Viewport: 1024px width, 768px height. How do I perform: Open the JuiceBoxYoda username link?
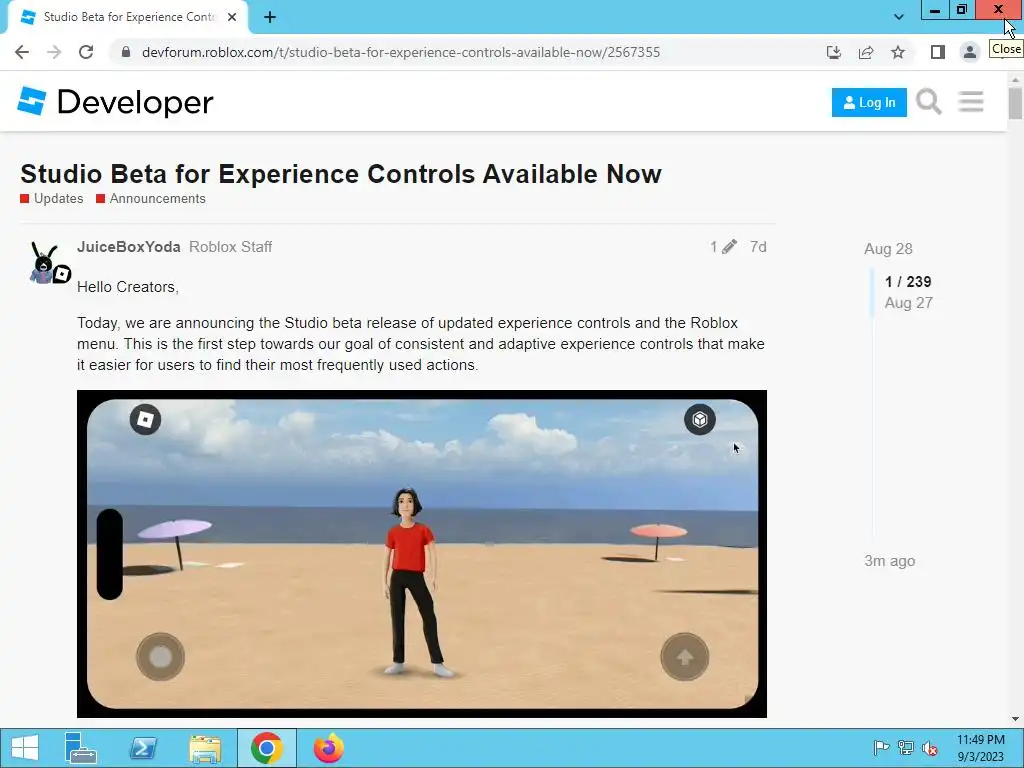click(129, 247)
